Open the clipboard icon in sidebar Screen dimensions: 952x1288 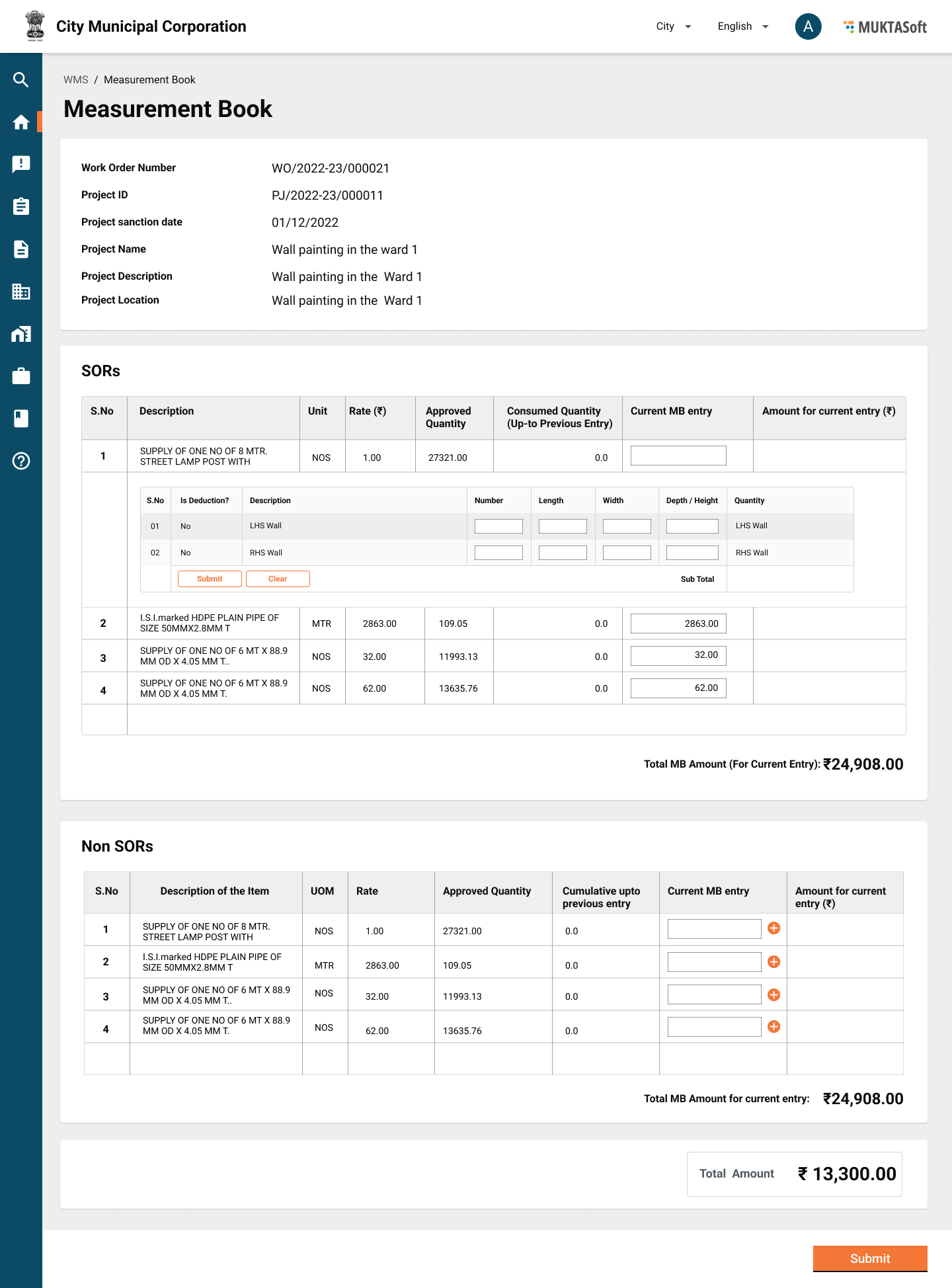21,206
